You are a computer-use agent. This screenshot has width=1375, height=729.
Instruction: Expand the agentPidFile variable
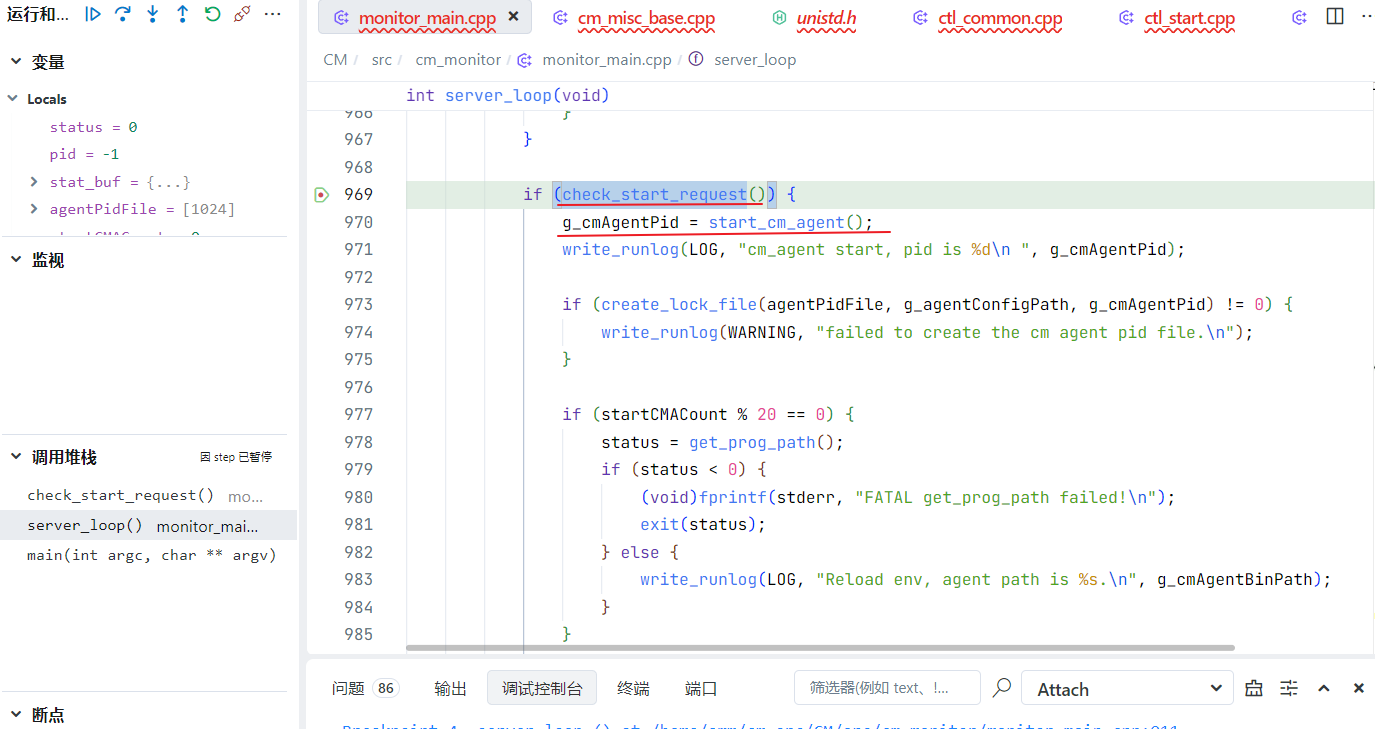click(34, 209)
